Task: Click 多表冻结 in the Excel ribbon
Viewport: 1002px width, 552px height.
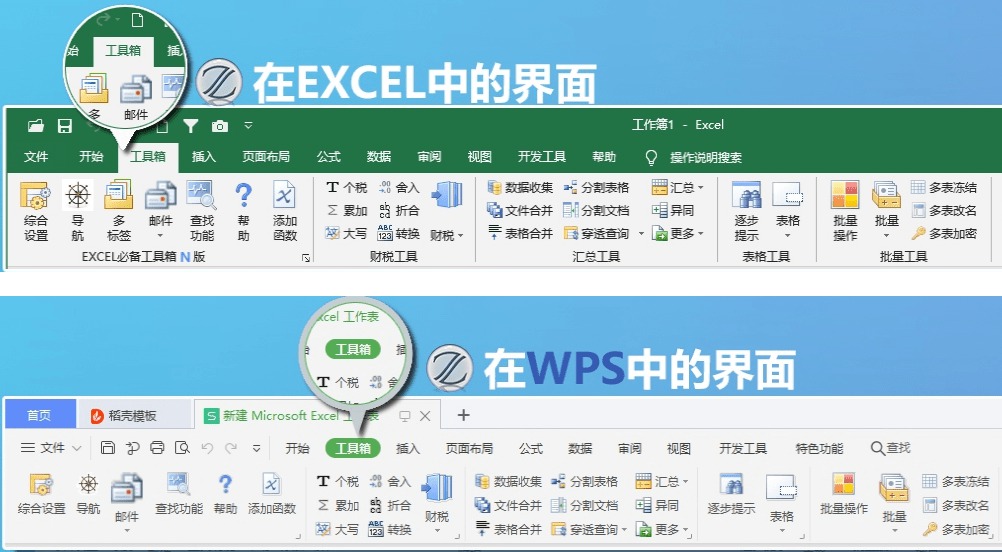Action: (x=944, y=187)
